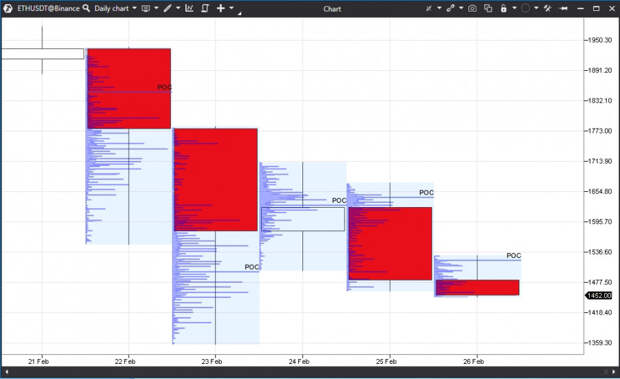Viewport: 620px width, 379px height.
Task: Click the 22 Feb red candle body
Action: point(129,89)
